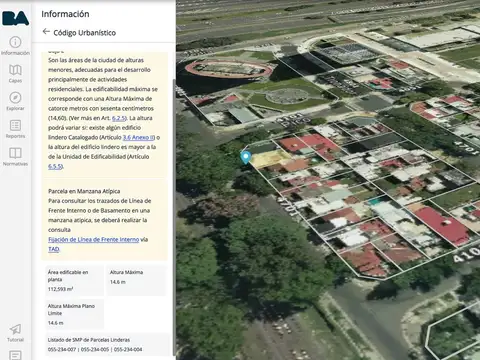This screenshot has height=360, width=480.
Task: Click Listado de SMP de Parcelas Linderas label
Action: (x=89, y=340)
